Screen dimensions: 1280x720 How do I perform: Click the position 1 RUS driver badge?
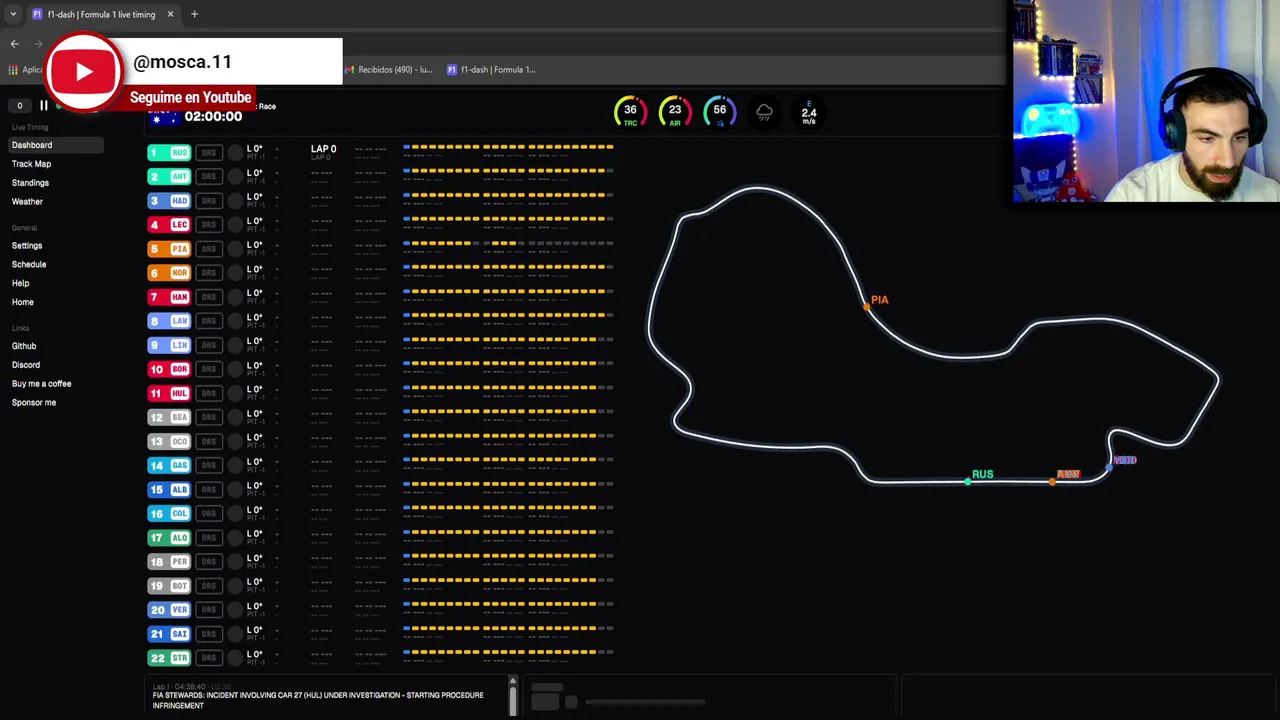tap(169, 153)
